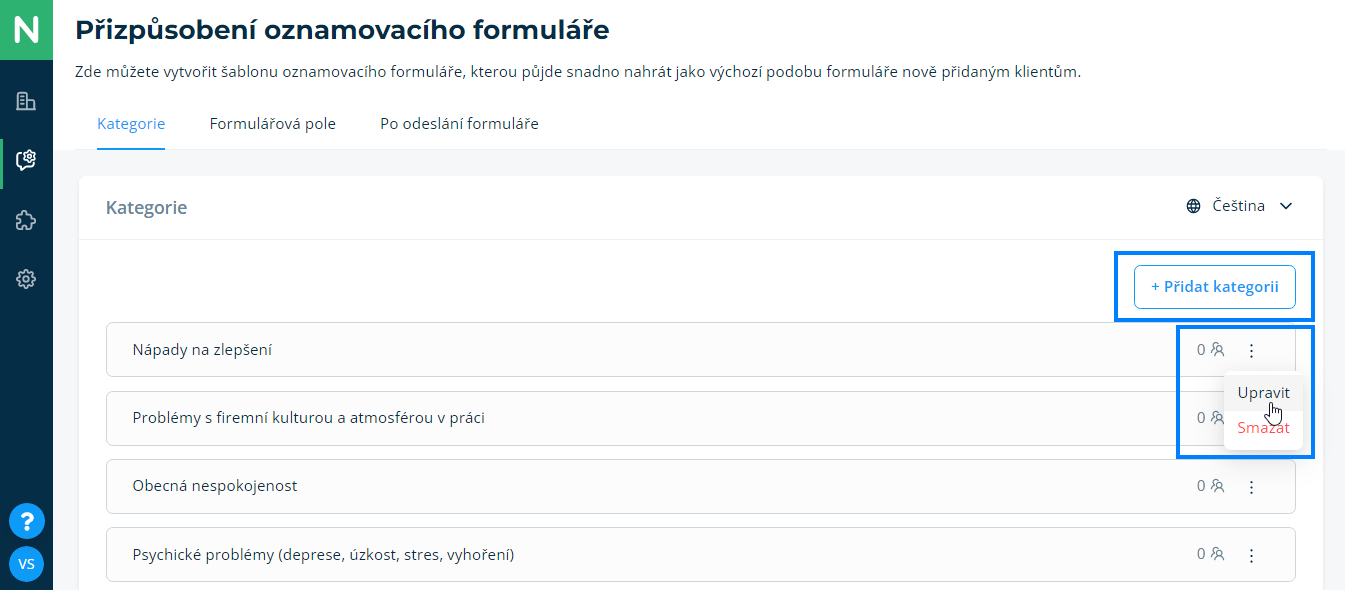Click the globe language icon
Screen dimensions: 1345x590
(x=1193, y=206)
